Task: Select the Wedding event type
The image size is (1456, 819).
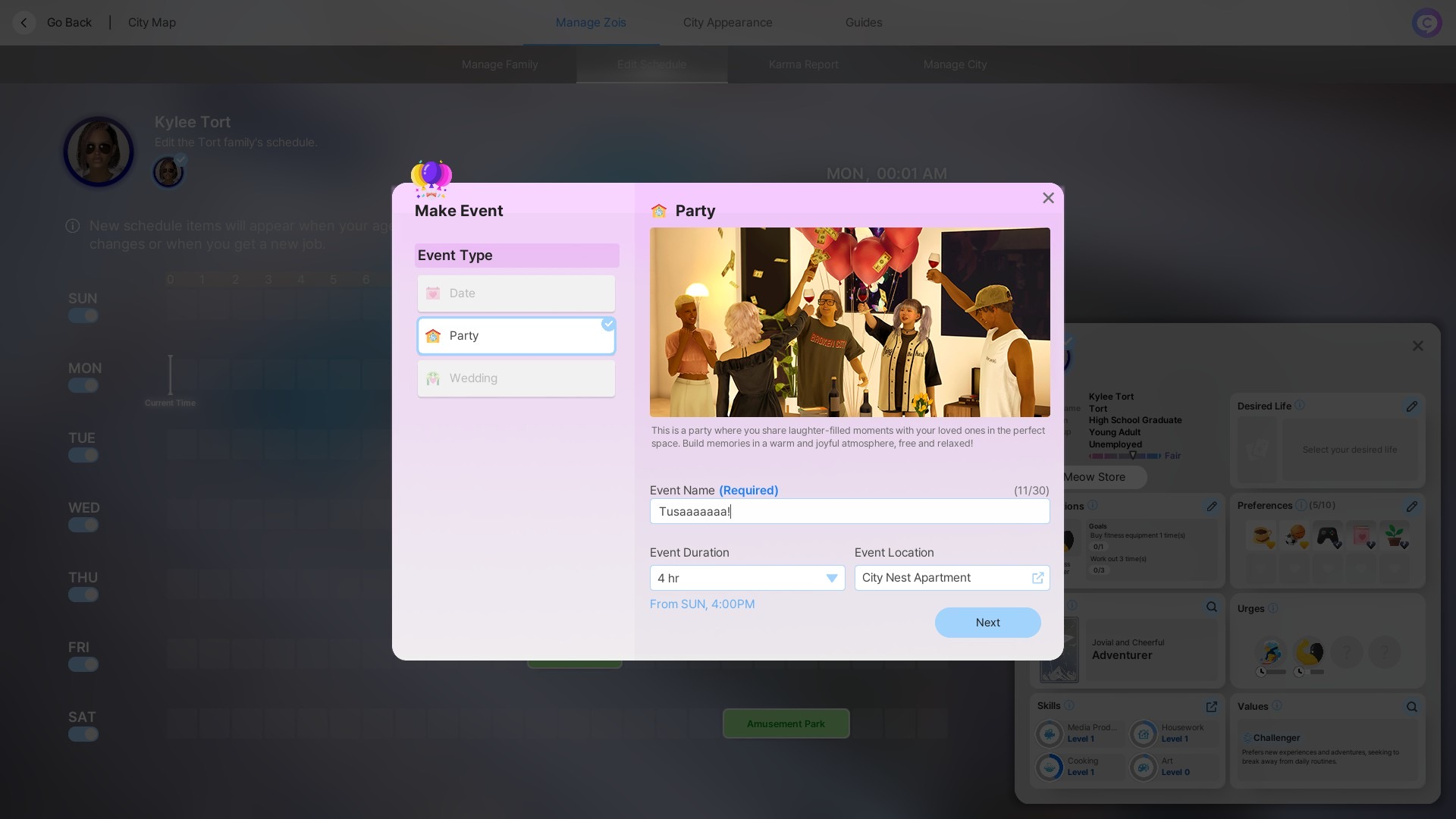Action: (x=516, y=378)
